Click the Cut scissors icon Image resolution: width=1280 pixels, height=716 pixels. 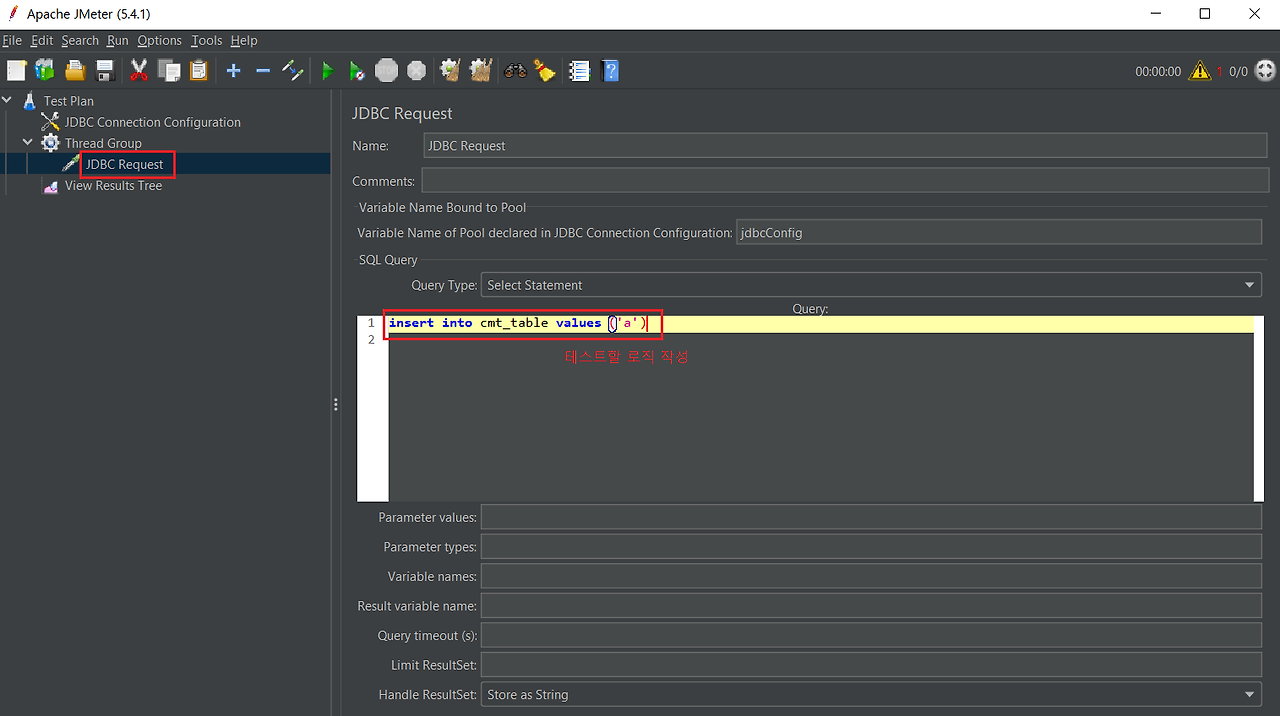(139, 71)
